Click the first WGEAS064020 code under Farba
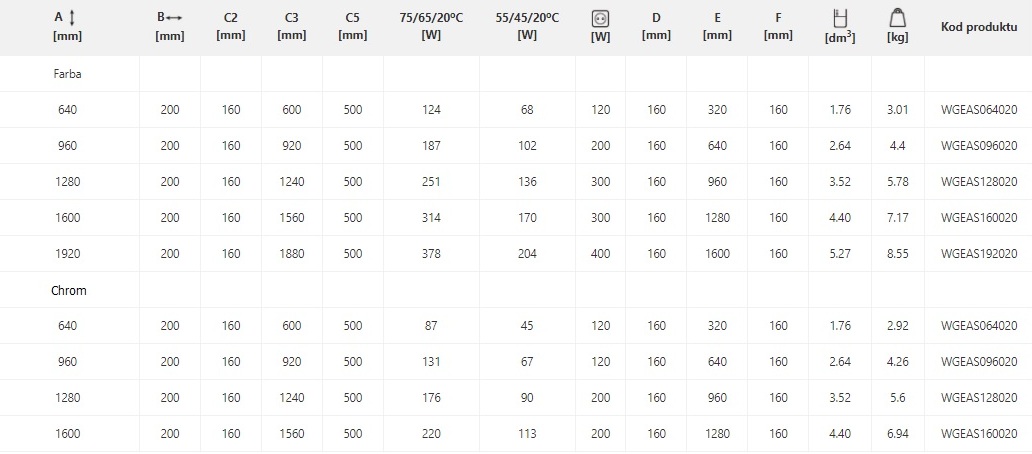The image size is (1032, 454). 979,110
